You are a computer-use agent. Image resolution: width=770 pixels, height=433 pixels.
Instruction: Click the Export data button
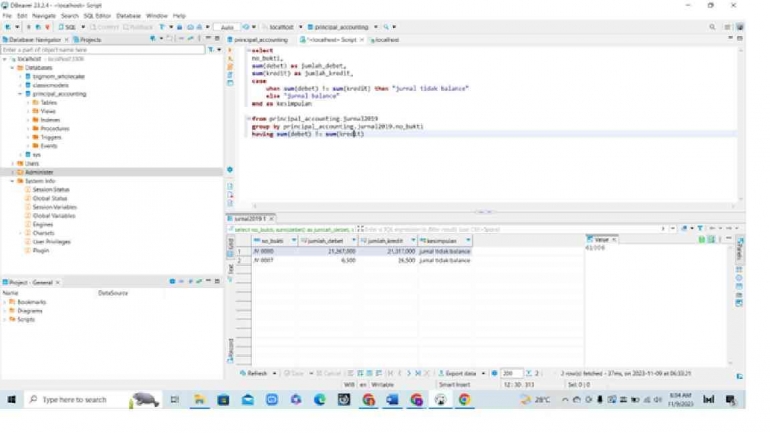coord(458,374)
